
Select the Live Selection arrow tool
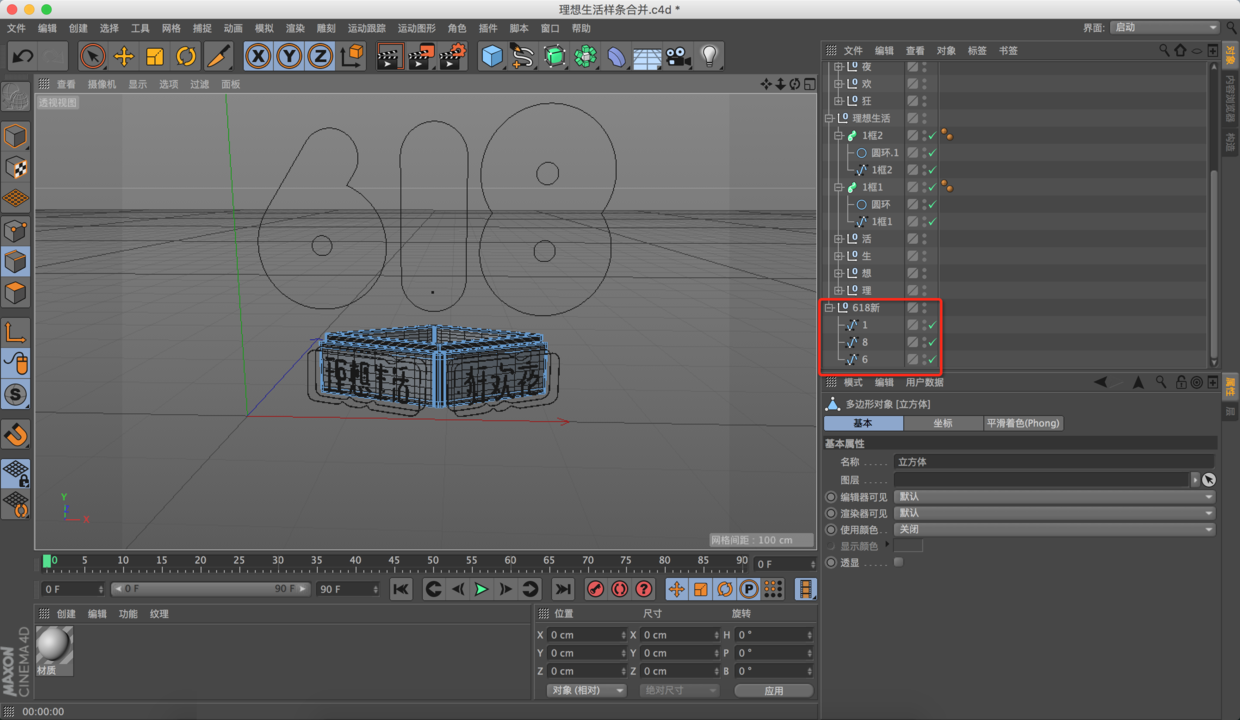click(x=93, y=56)
